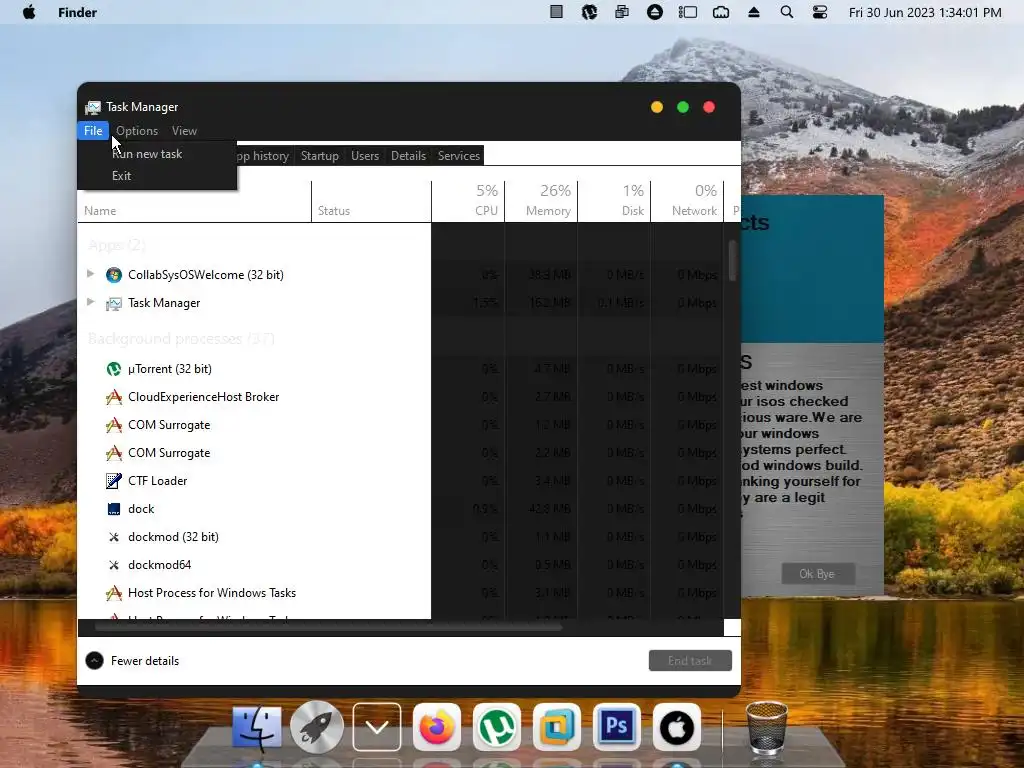Image resolution: width=1024 pixels, height=768 pixels.
Task: Click the date and time in menu bar
Action: 925,12
